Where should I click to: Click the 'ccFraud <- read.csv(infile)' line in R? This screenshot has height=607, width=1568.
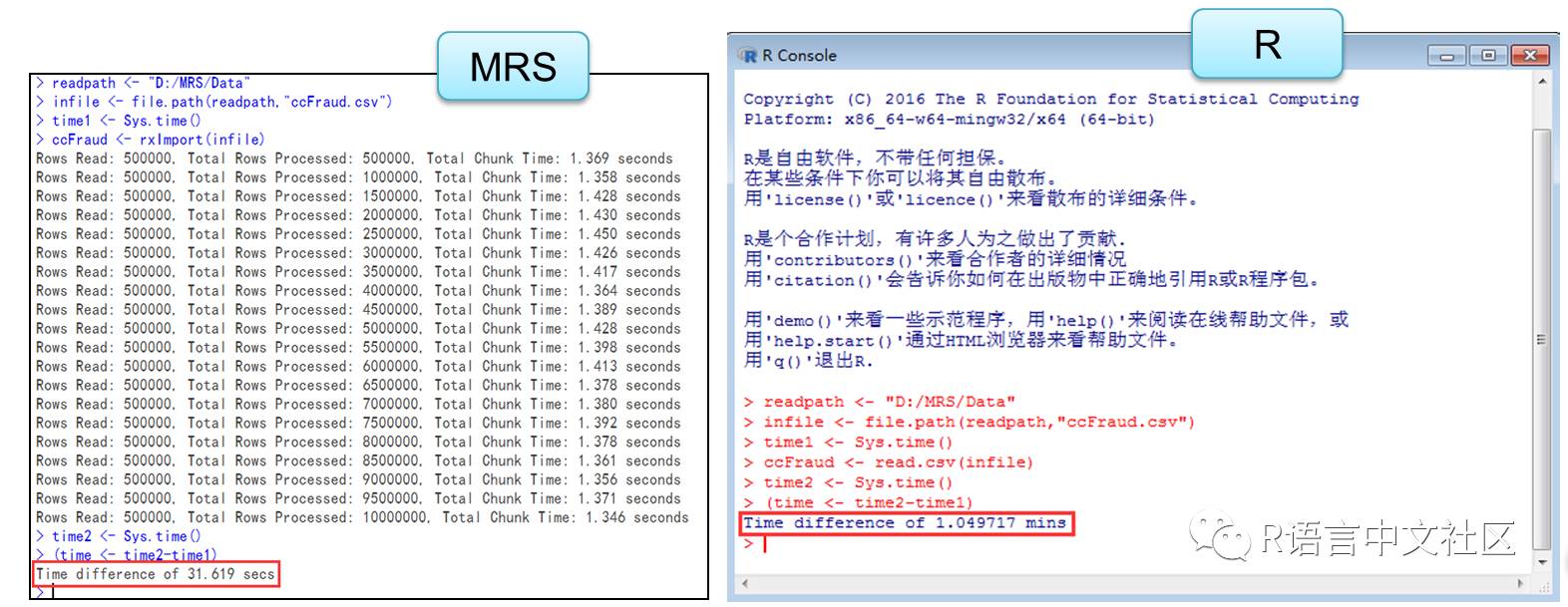(x=898, y=462)
